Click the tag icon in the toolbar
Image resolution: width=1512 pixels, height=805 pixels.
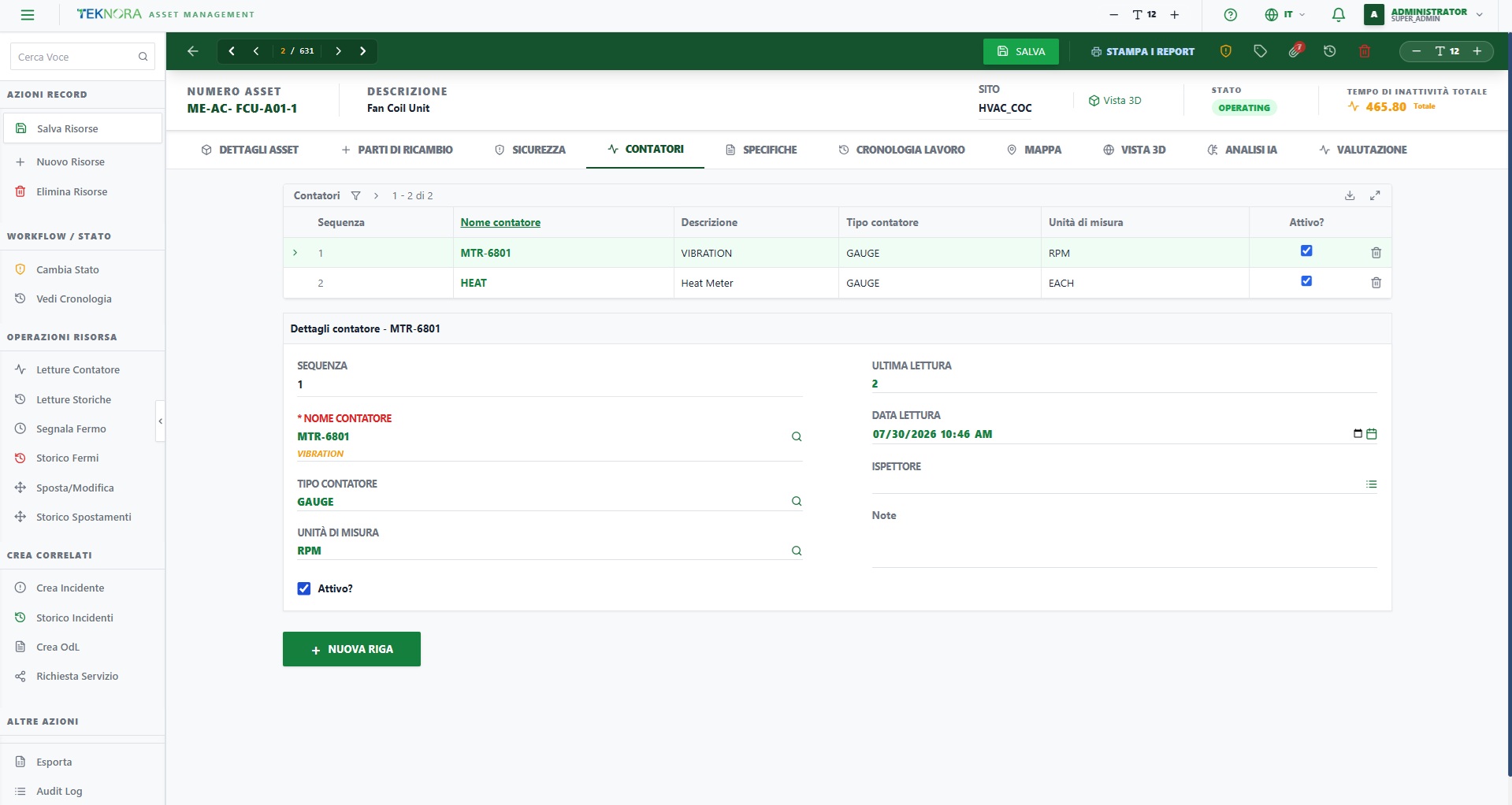pos(1260,51)
